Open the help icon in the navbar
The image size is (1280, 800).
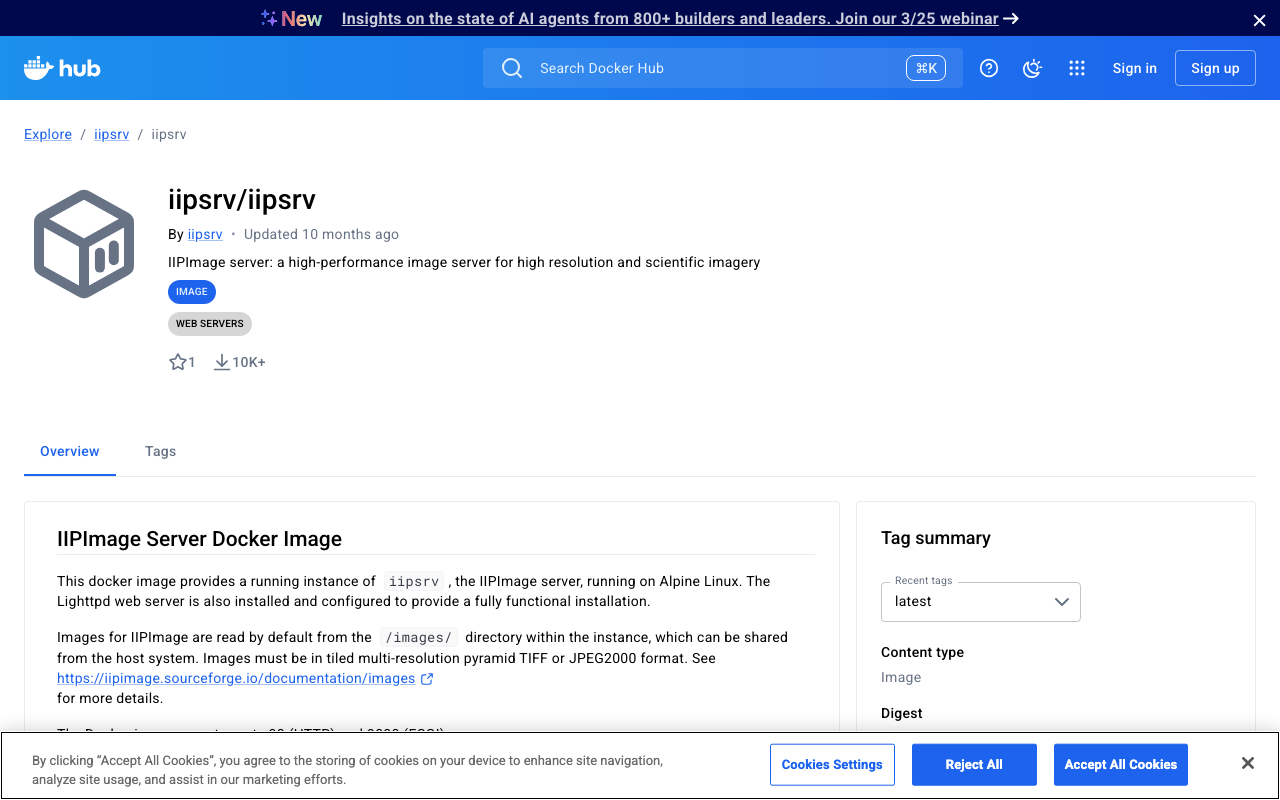(989, 68)
